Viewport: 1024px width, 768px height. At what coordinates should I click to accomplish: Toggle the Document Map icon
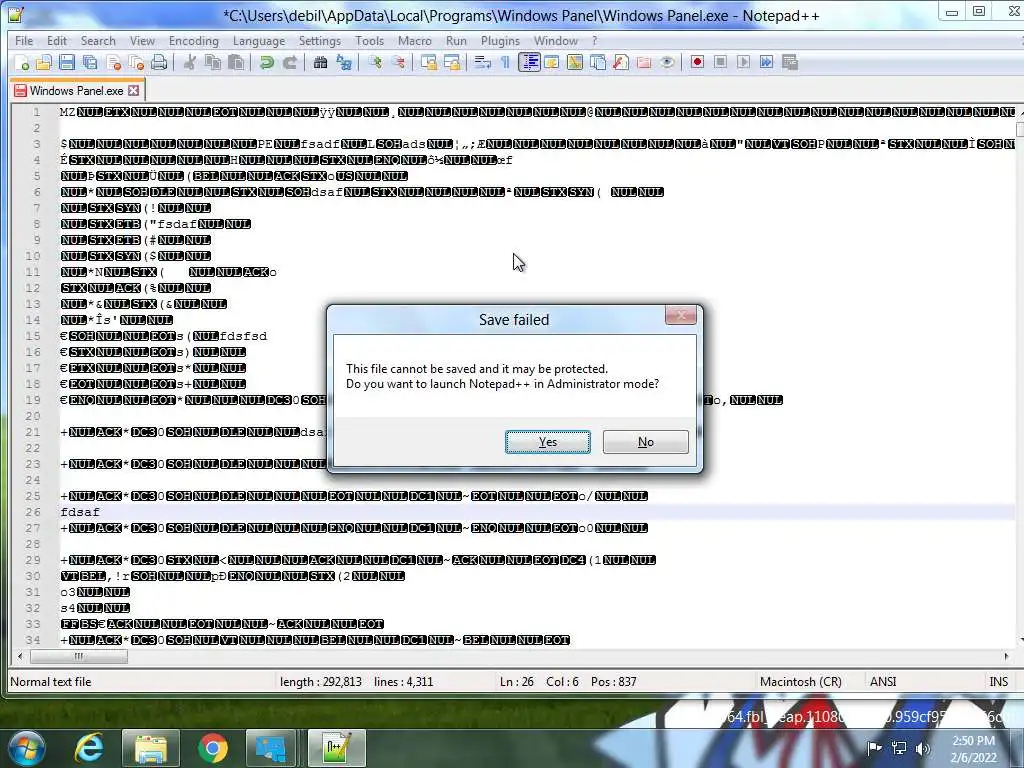point(575,63)
